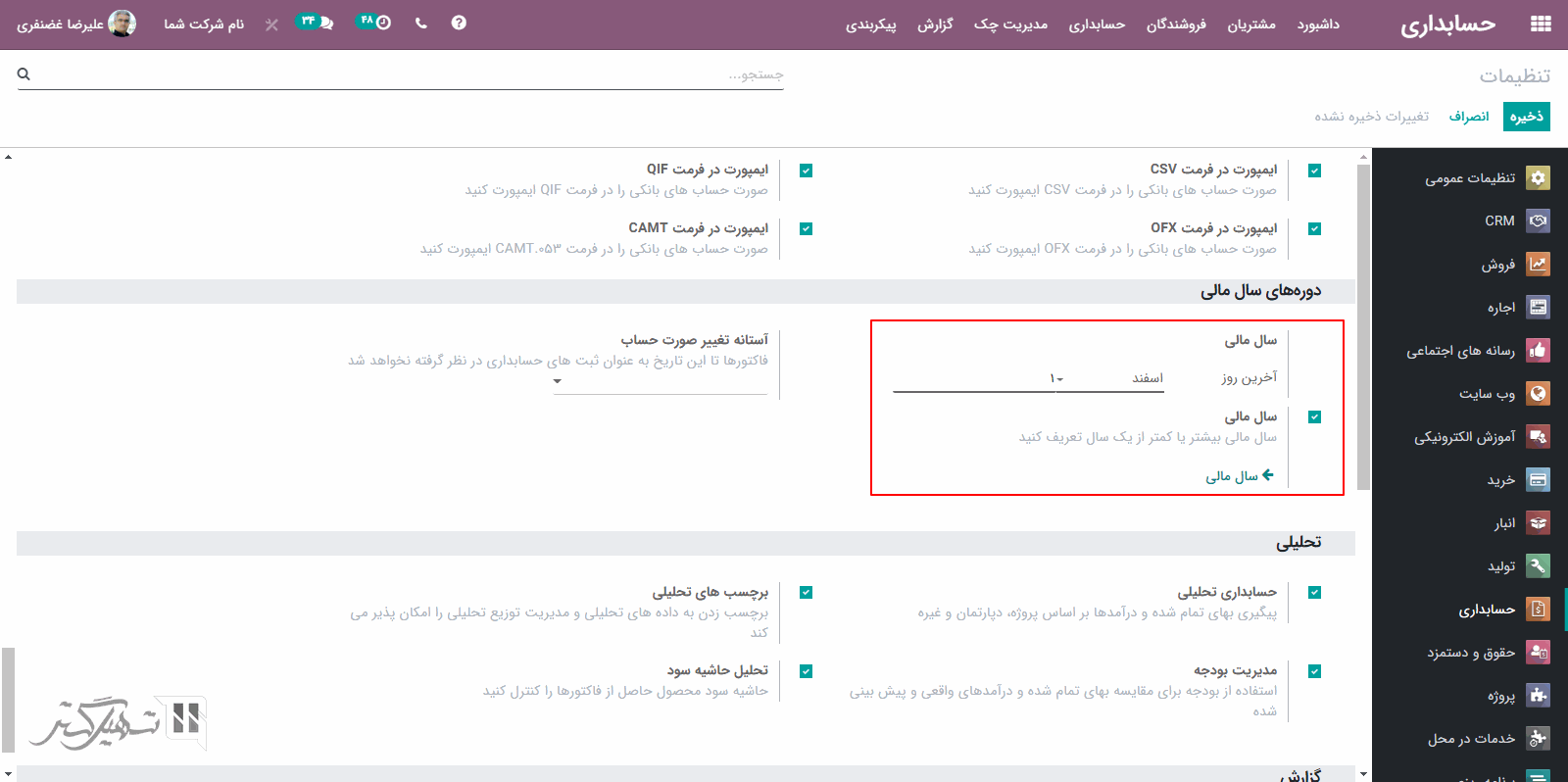This screenshot has width=1568, height=782.
Task: Select the CRM sidebar icon
Action: tap(1539, 220)
